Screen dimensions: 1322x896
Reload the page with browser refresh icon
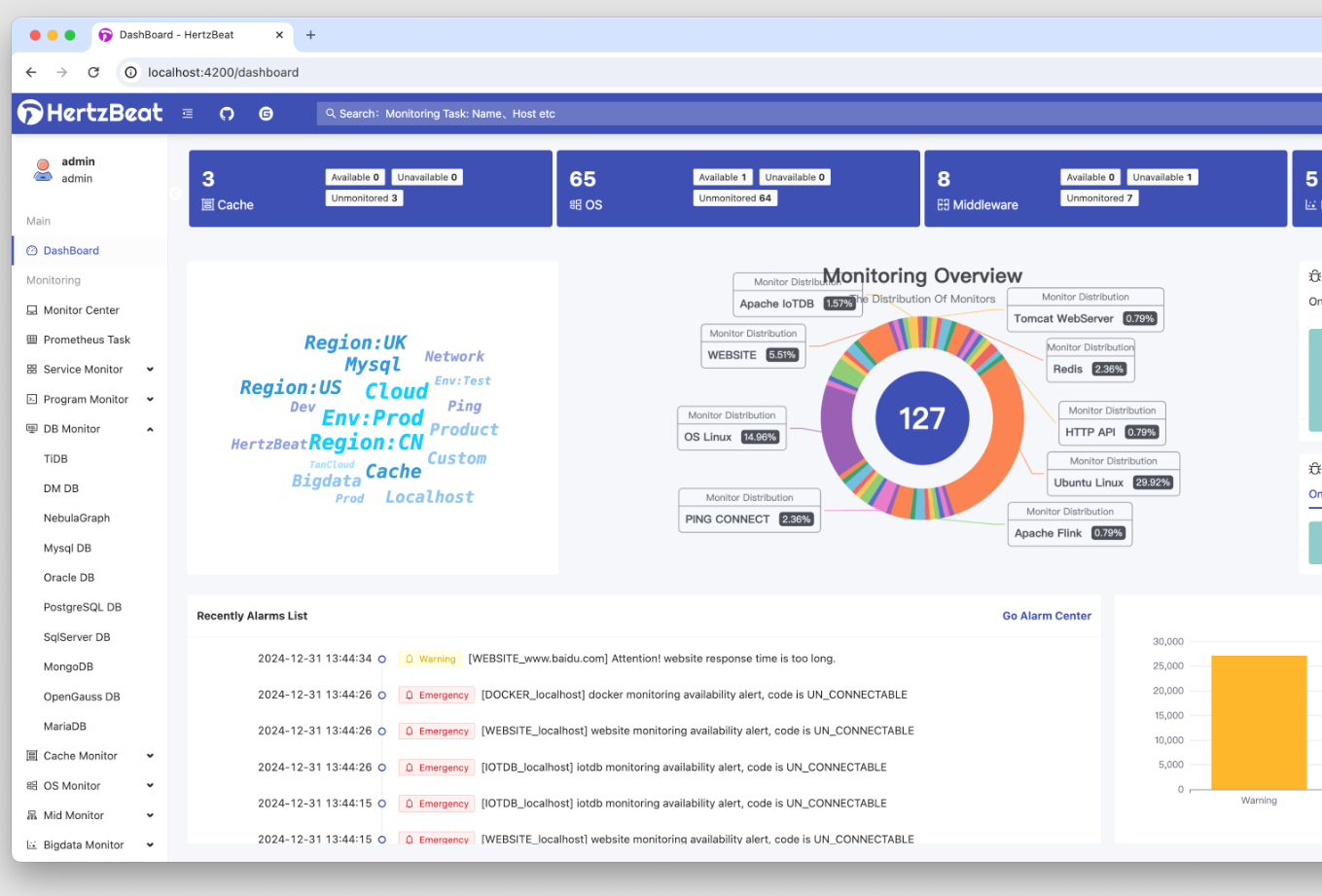(x=93, y=72)
